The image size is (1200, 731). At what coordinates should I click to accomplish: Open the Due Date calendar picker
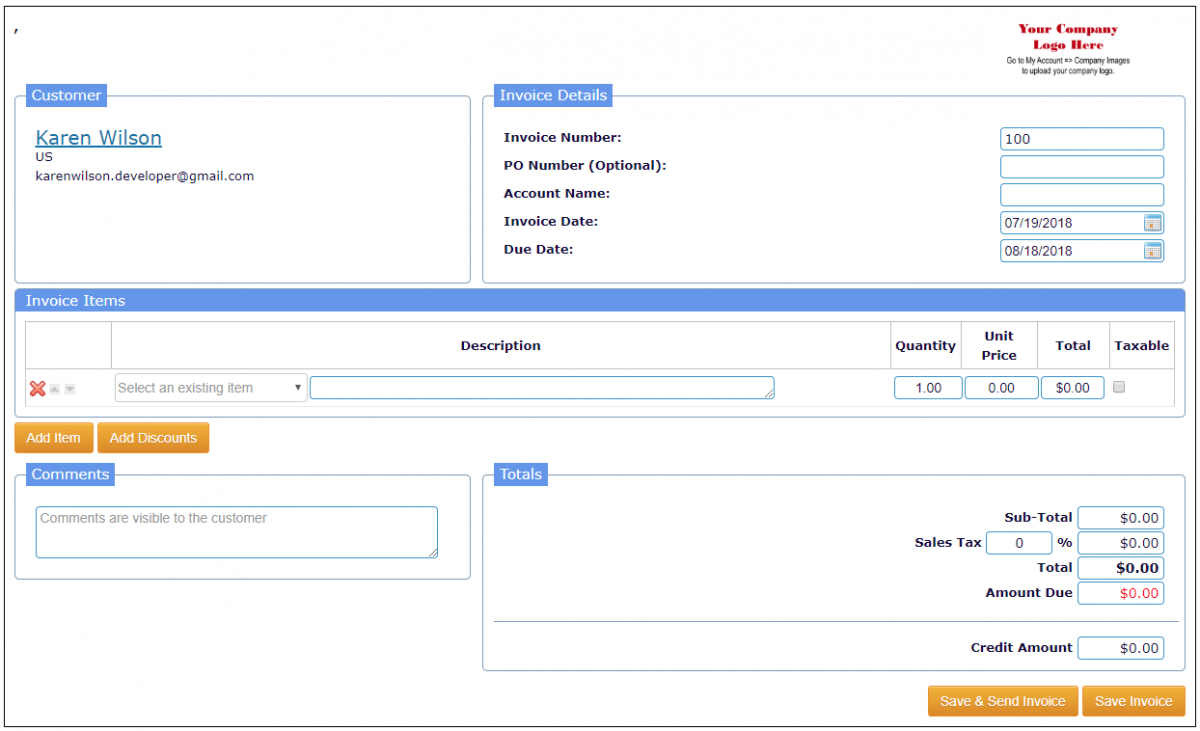1153,250
